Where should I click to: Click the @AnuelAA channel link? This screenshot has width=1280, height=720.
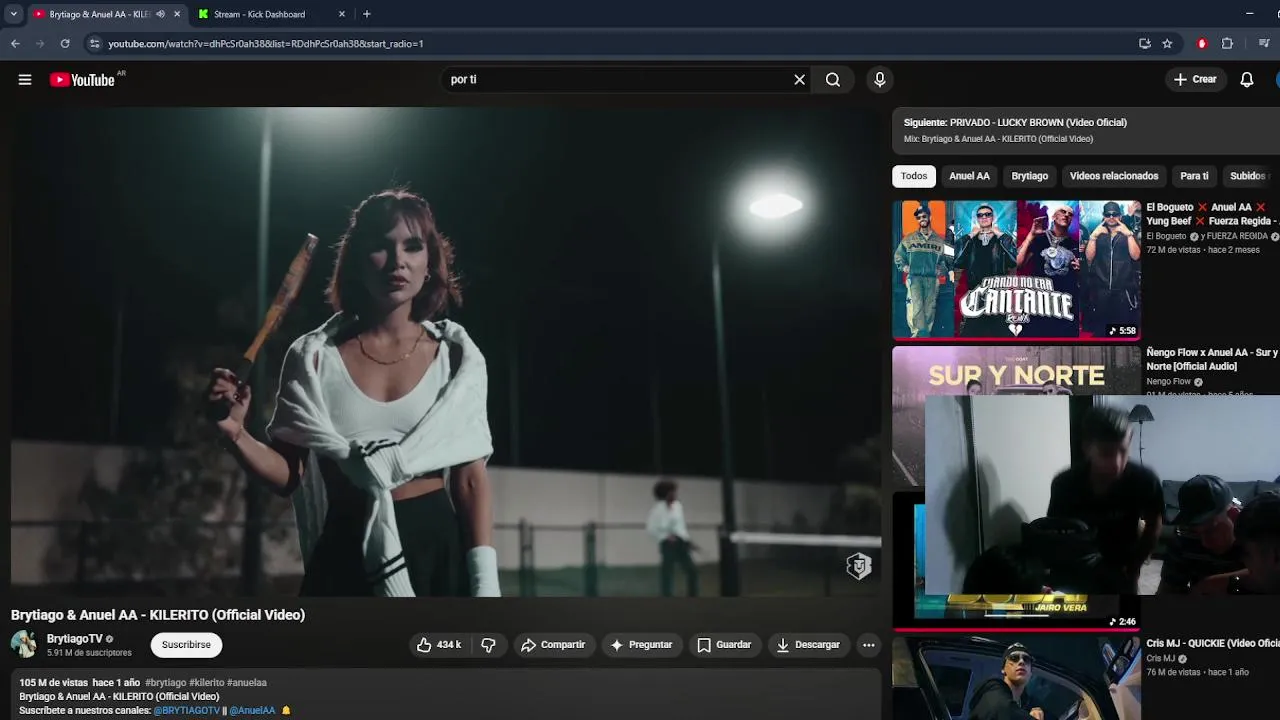pos(252,710)
